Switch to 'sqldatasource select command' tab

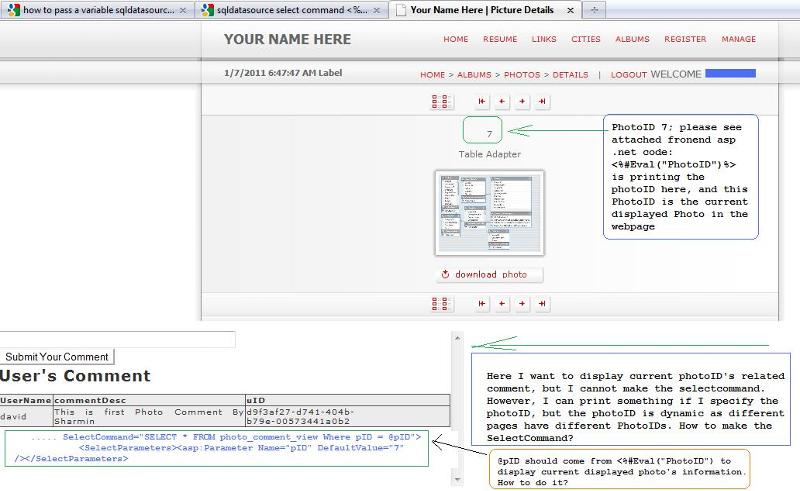pos(288,10)
